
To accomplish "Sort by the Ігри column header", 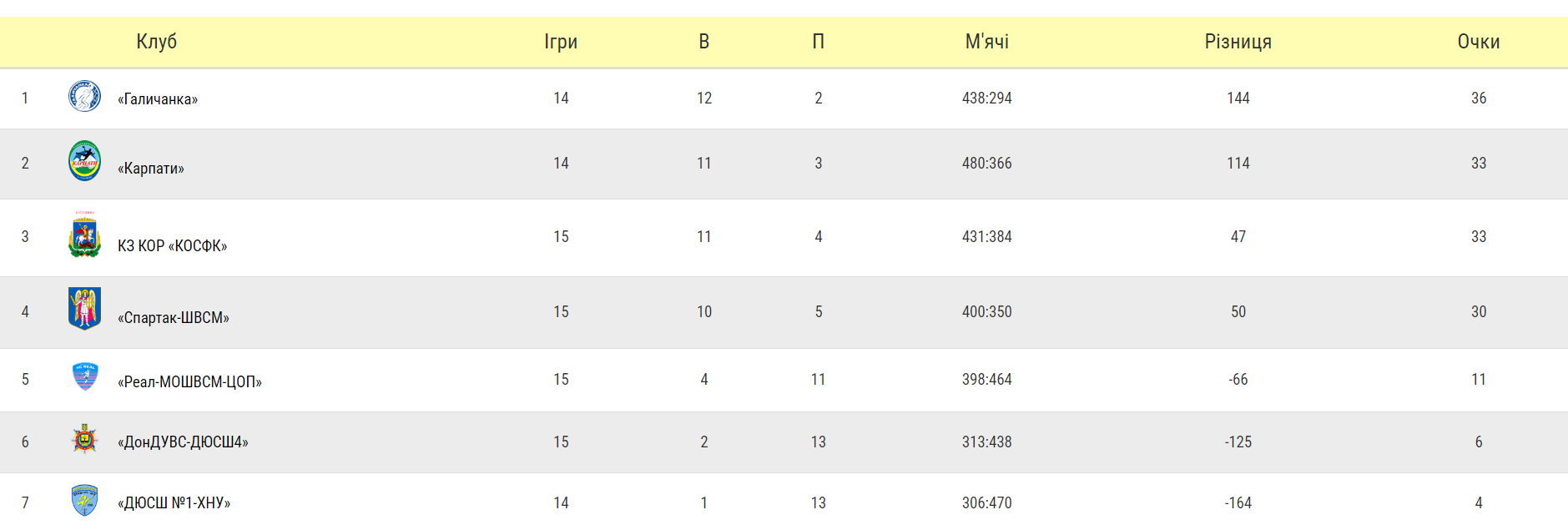I will (x=561, y=42).
